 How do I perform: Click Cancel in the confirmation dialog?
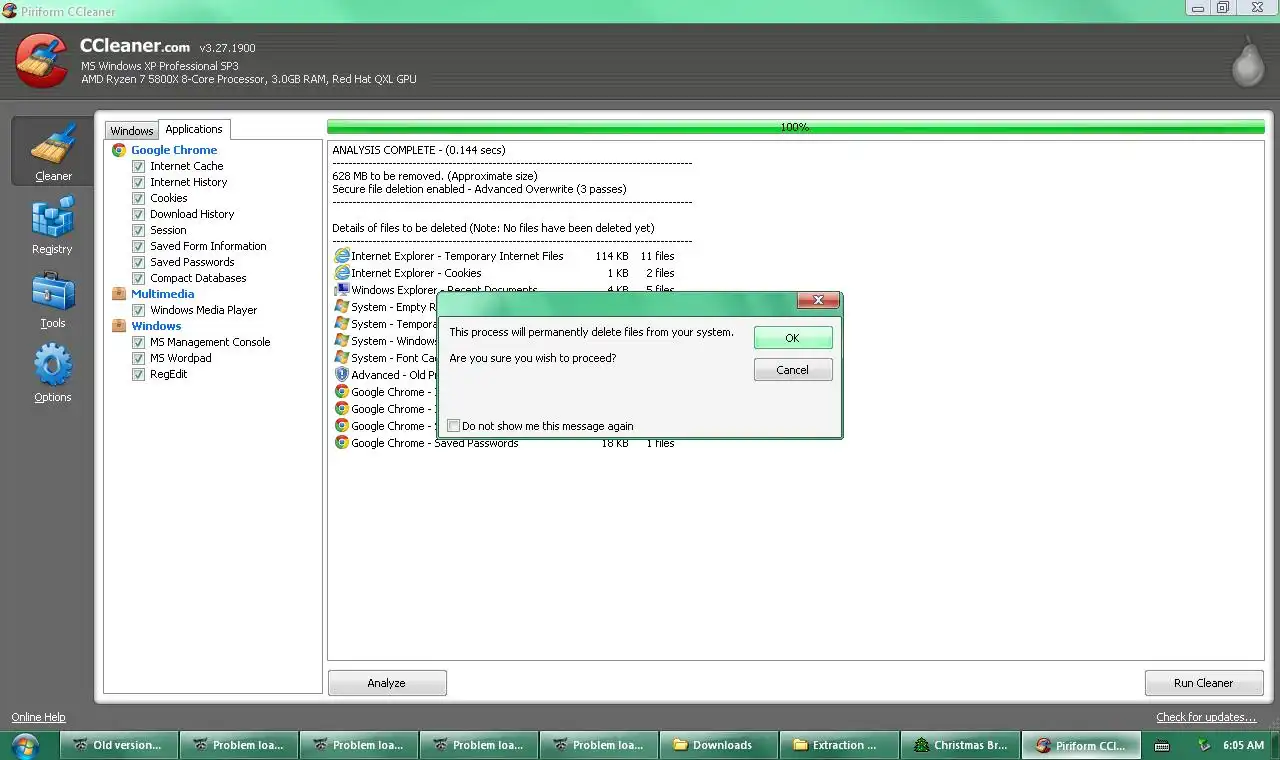(x=792, y=370)
